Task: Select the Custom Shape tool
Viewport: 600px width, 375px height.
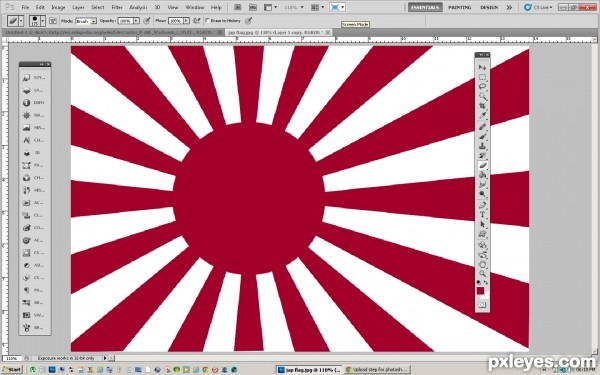Action: pyautogui.click(x=482, y=234)
